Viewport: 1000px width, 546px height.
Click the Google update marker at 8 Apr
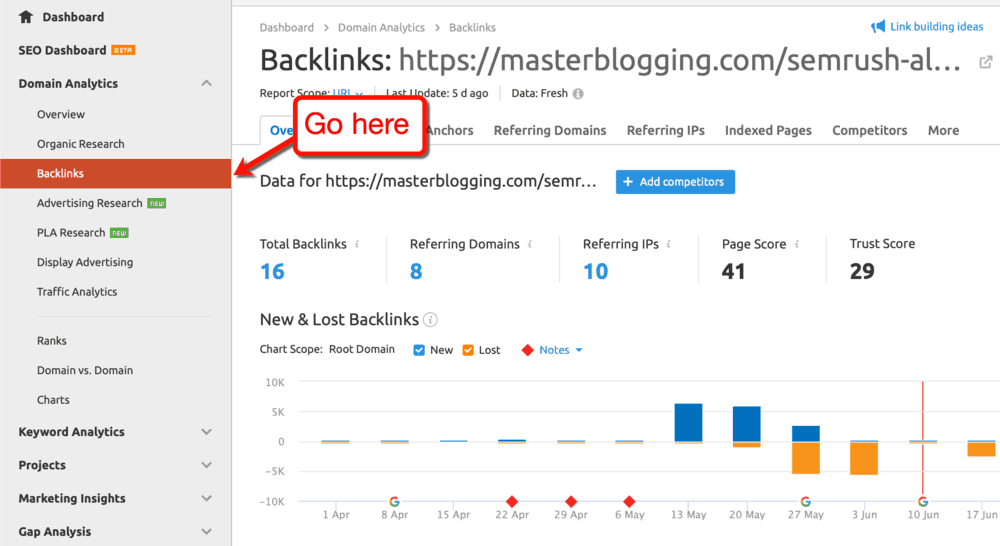tap(395, 502)
